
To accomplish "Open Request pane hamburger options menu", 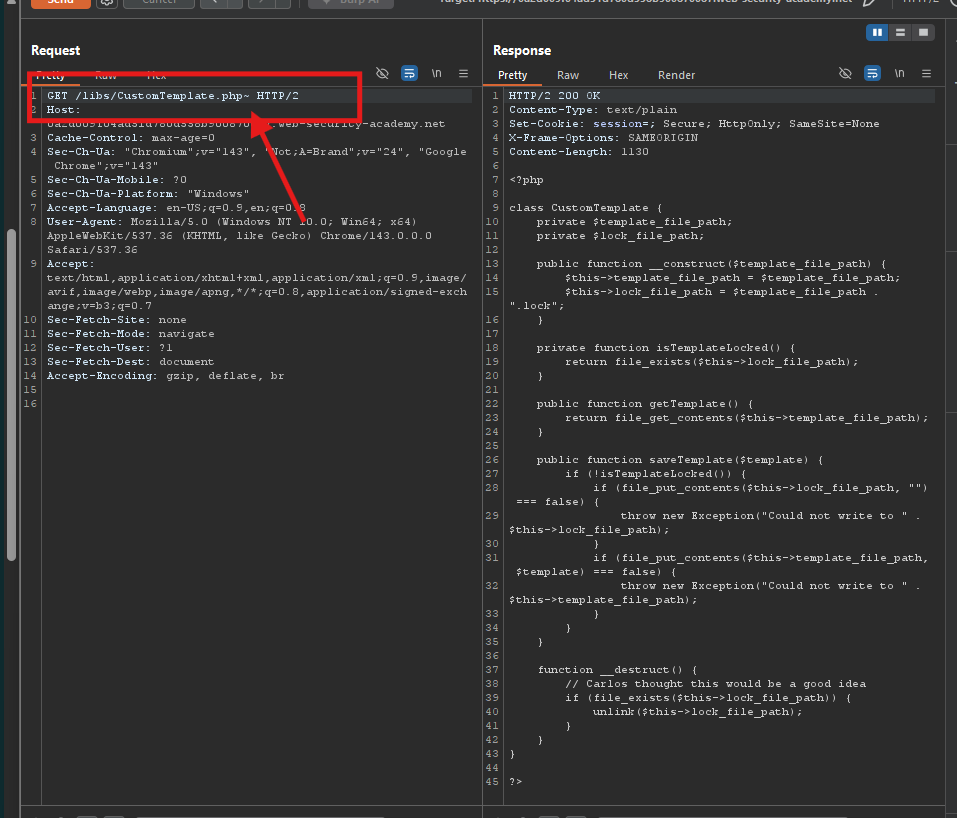I will tap(463, 73).
